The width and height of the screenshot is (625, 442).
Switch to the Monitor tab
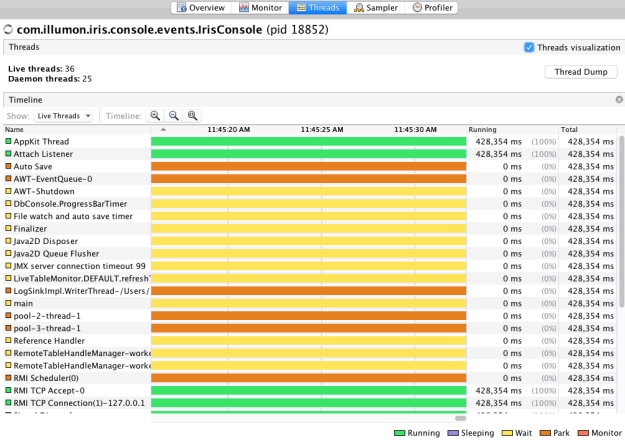pyautogui.click(x=261, y=7)
